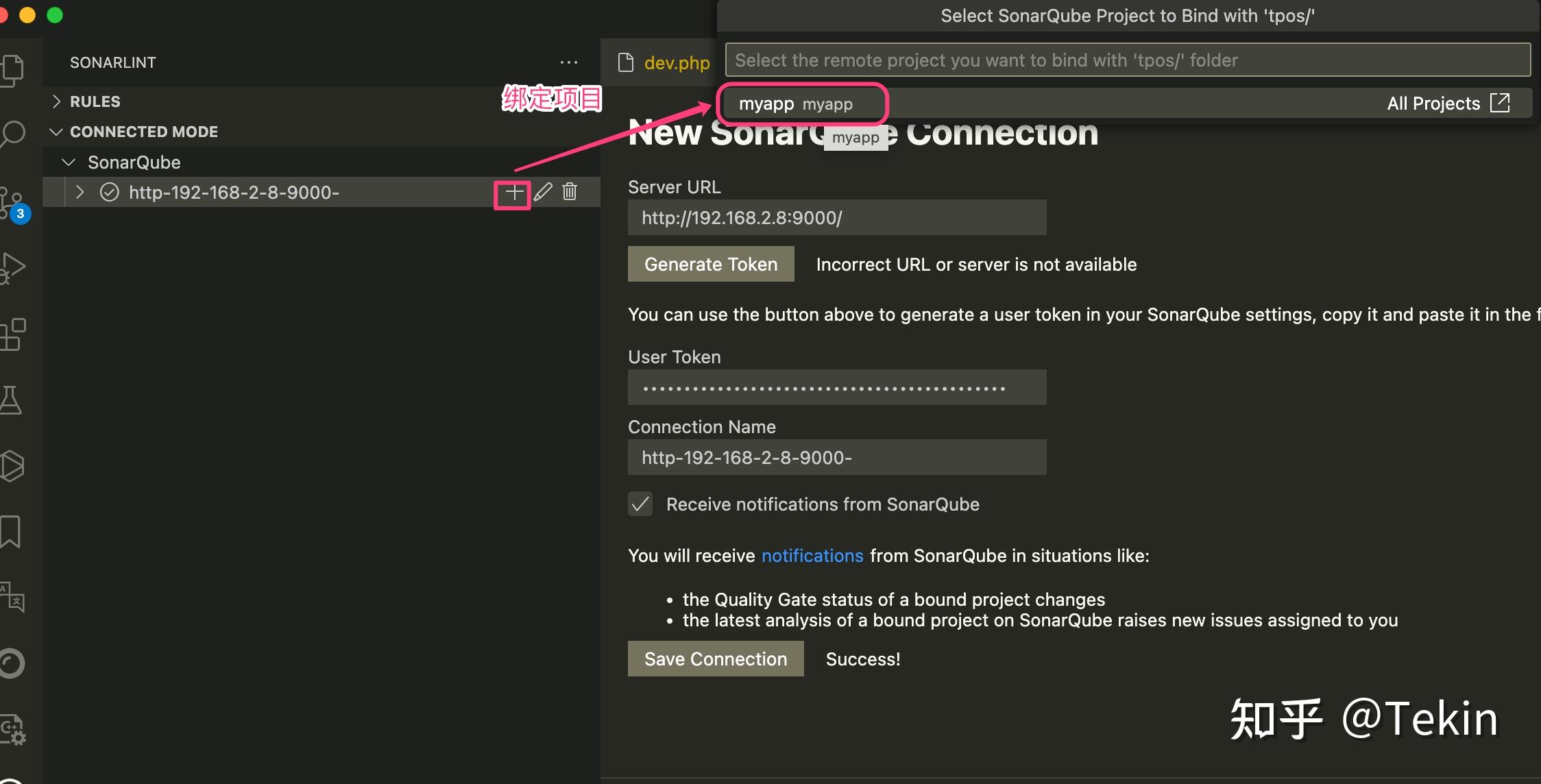Screen dimensions: 1541x784
Task: Add a new SonarQube connection with plus icon
Action: (513, 192)
